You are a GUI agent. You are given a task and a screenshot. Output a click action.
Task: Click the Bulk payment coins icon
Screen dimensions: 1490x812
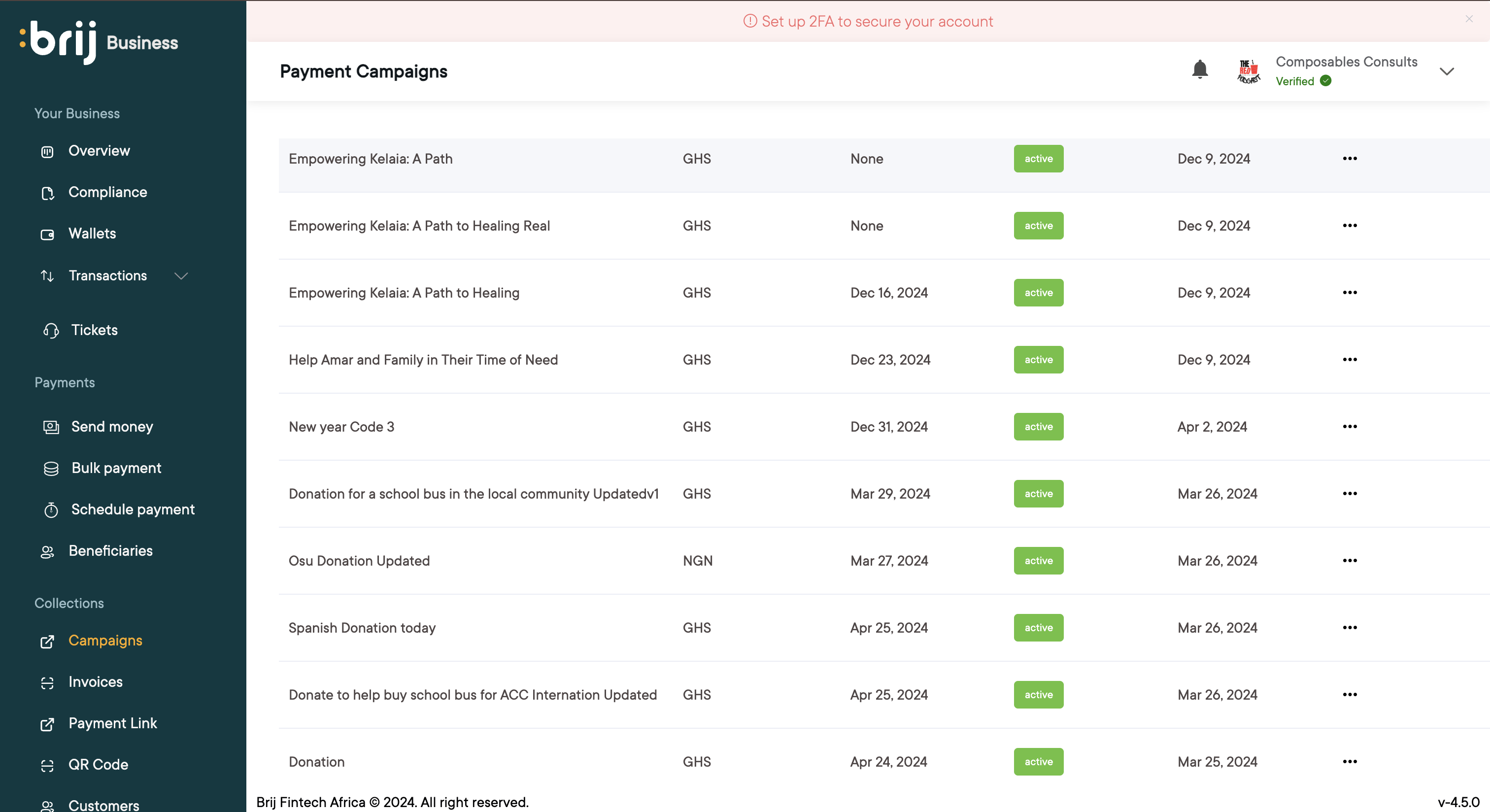coord(51,469)
